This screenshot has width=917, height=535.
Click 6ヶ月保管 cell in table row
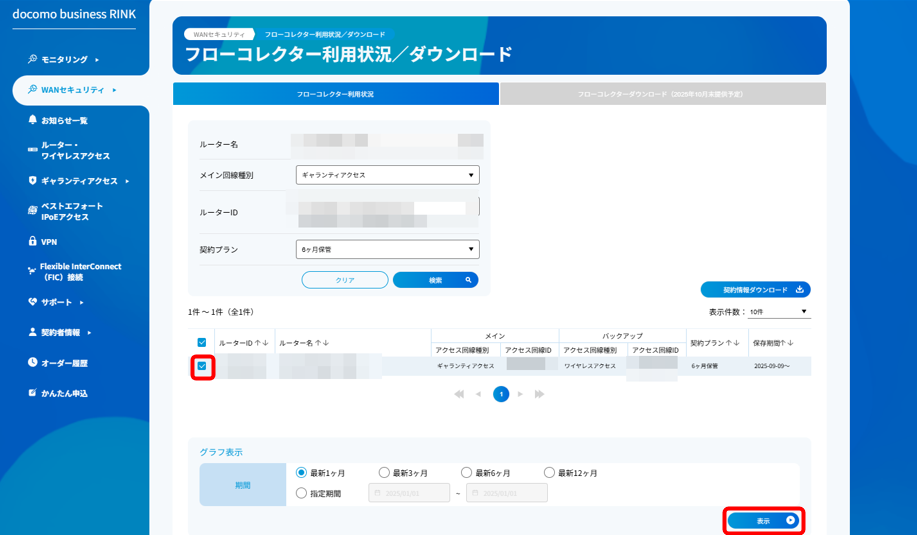point(705,366)
